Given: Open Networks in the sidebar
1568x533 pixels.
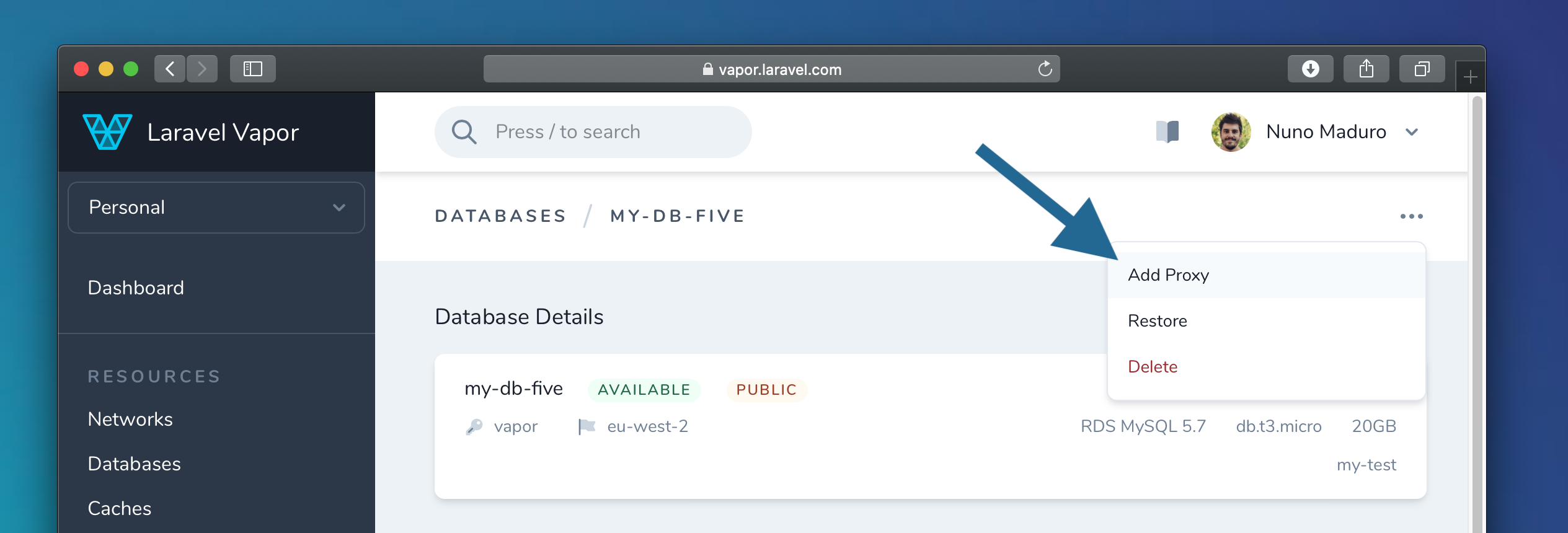Looking at the screenshot, I should pos(130,419).
